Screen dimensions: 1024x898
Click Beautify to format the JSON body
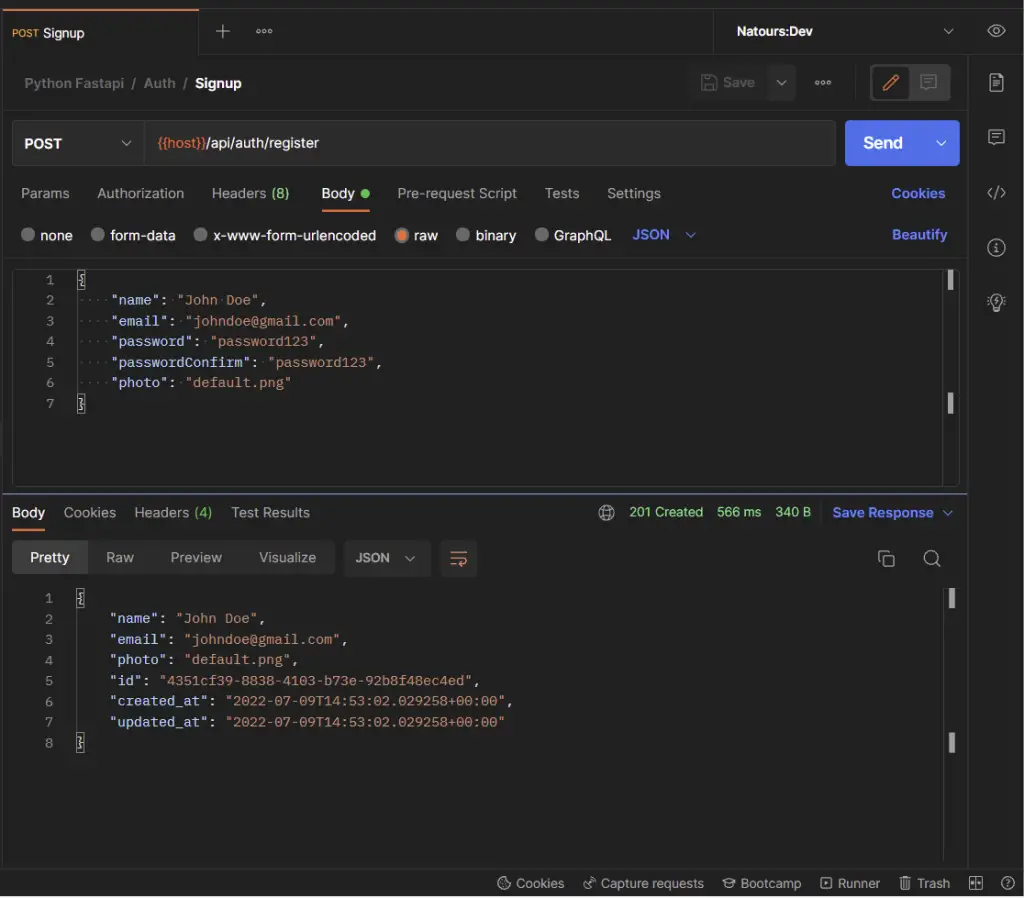point(919,235)
